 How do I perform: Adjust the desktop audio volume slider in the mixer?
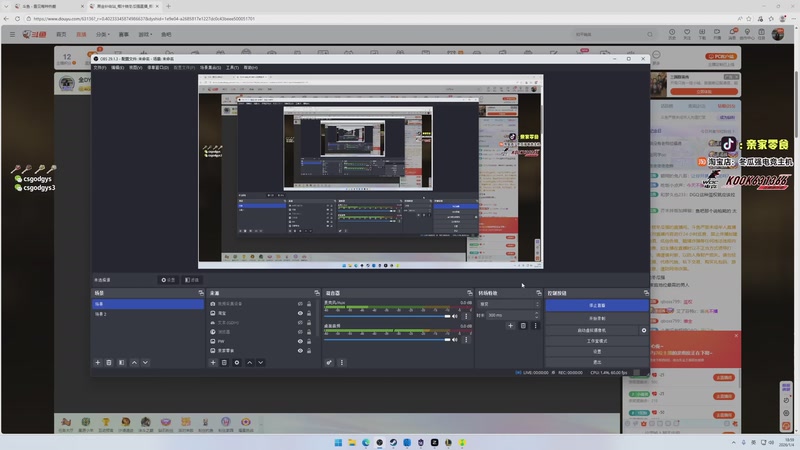[x=387, y=339]
